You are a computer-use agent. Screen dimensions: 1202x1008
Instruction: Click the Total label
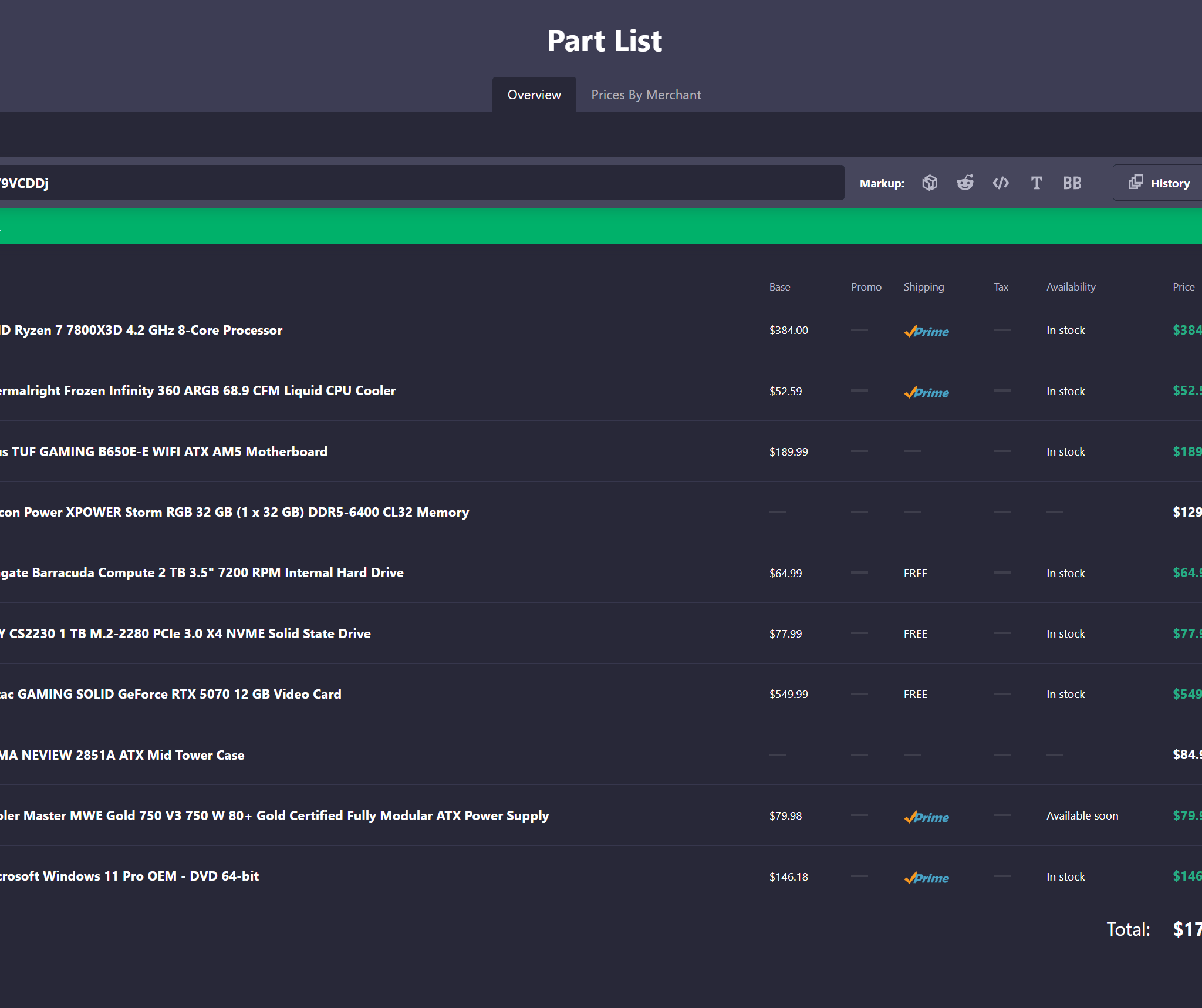(1128, 929)
